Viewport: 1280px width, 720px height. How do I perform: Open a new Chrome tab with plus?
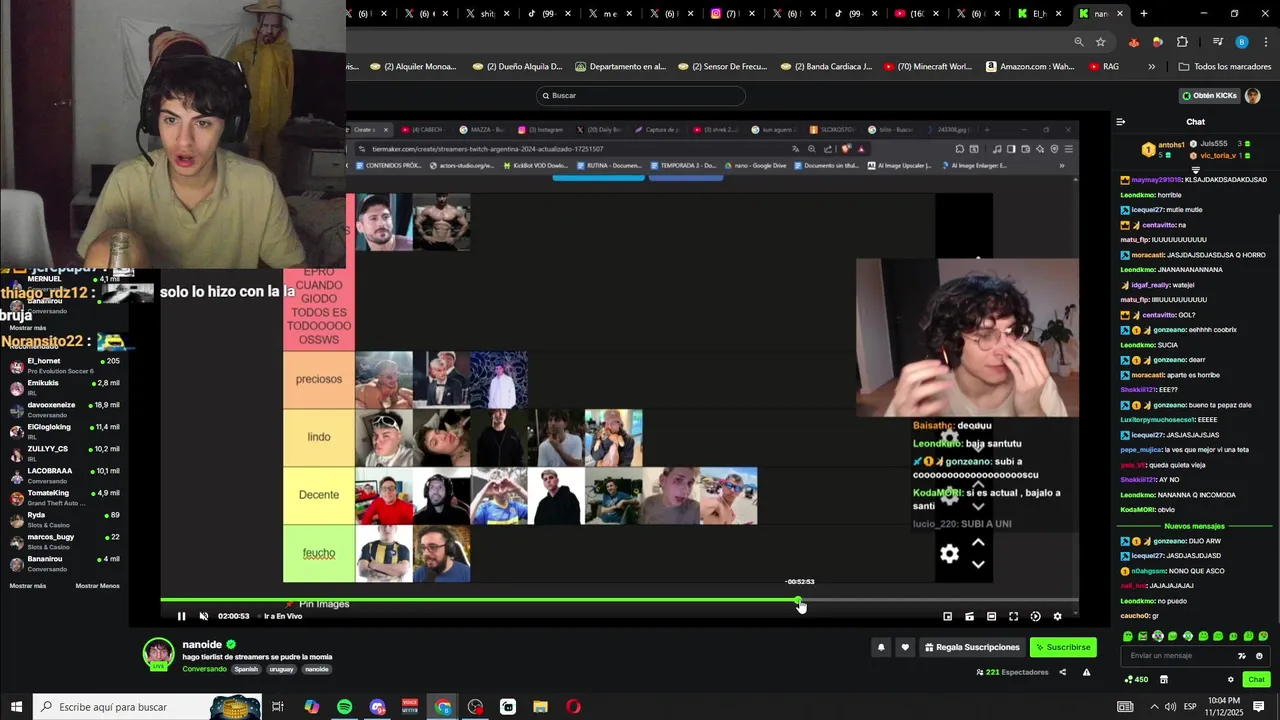[x=1143, y=14]
